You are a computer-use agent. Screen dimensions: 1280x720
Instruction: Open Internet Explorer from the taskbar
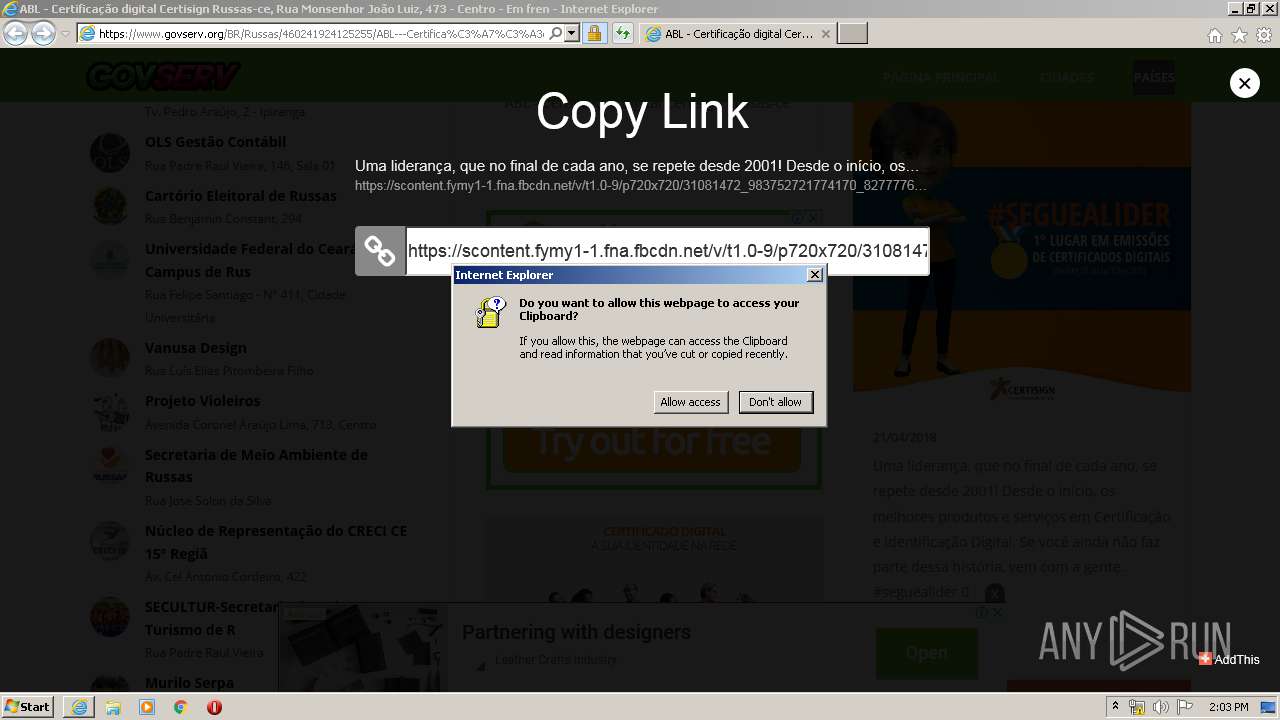point(79,707)
